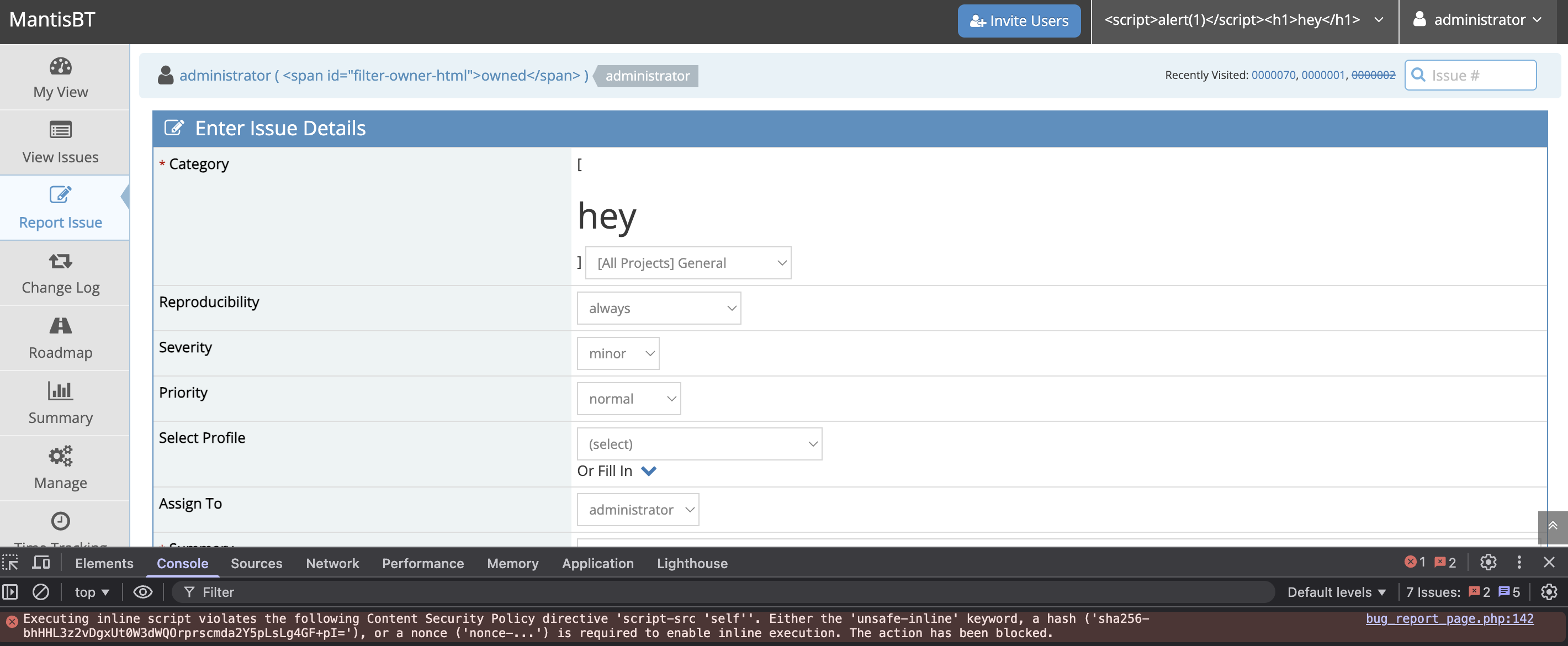The image size is (1568, 646).
Task: Open the administrator account dropdown
Action: point(1478,20)
